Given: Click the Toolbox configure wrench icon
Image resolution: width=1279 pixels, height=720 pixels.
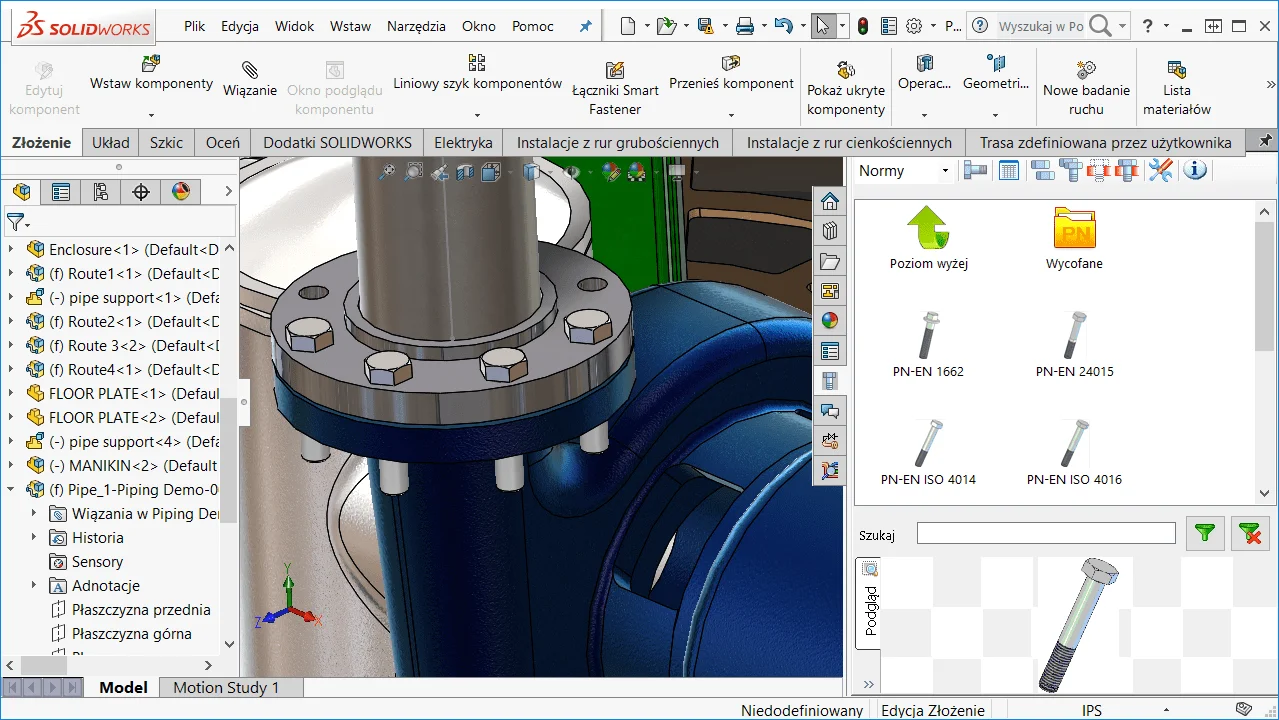Looking at the screenshot, I should (1160, 170).
